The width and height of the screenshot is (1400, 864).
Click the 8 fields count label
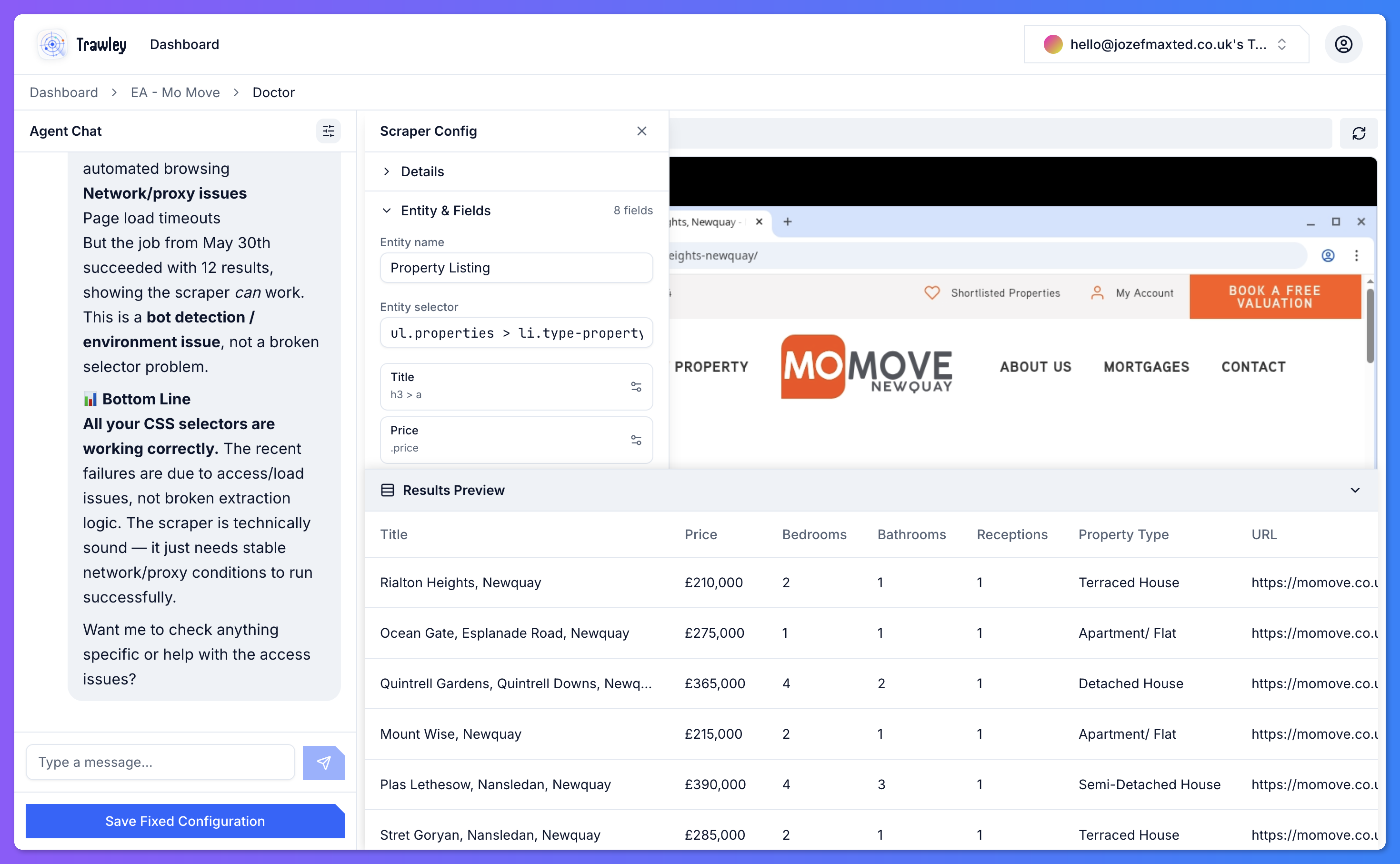click(x=633, y=211)
